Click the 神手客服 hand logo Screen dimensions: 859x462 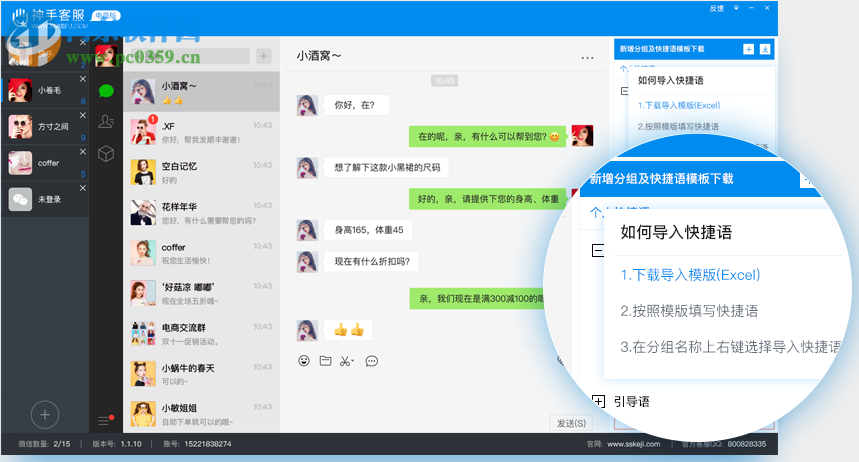coord(20,16)
